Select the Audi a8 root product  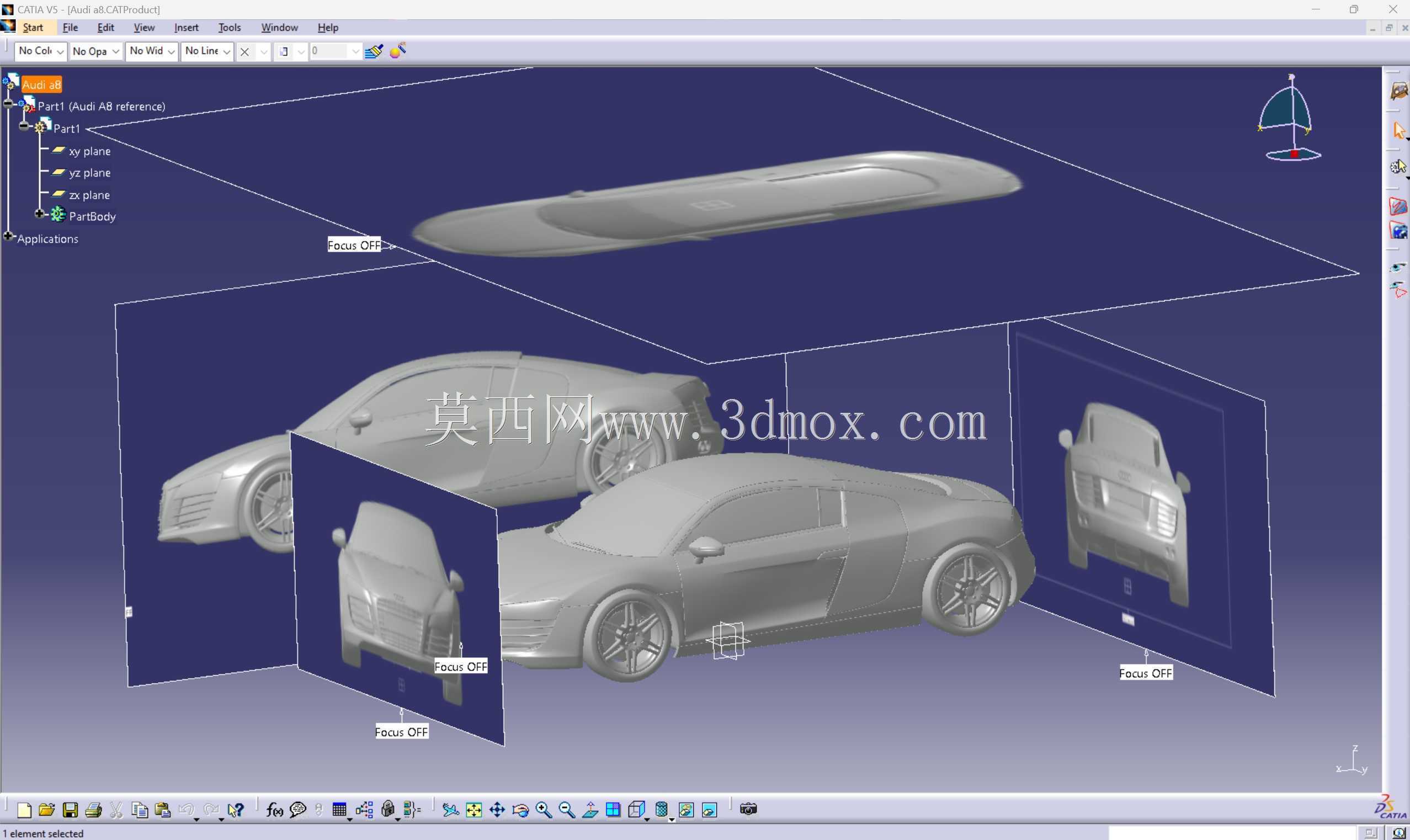click(x=41, y=85)
